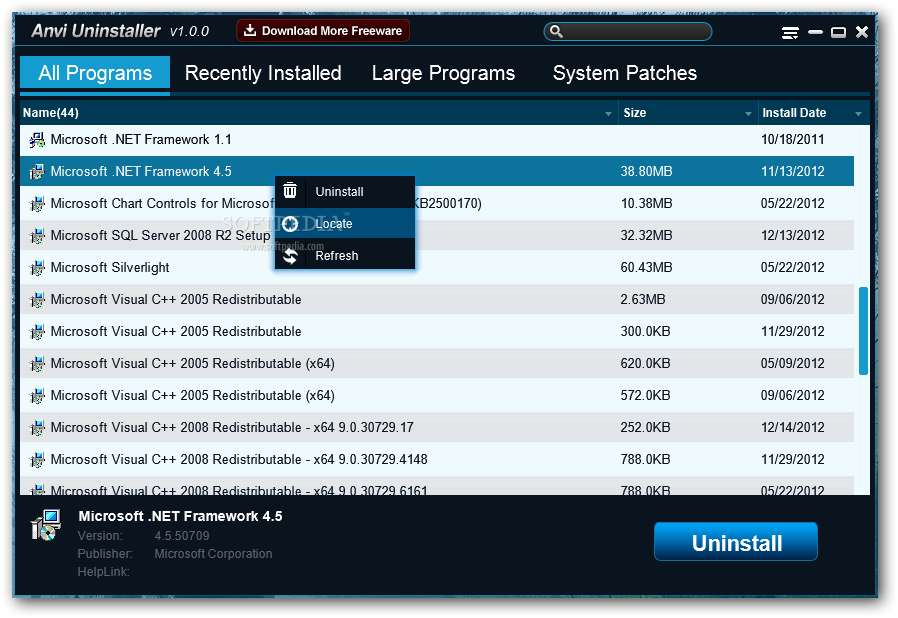Image resolution: width=898 pixels, height=618 pixels.
Task: Minimize the Anvi Uninstaller window
Action: pyautogui.click(x=816, y=33)
